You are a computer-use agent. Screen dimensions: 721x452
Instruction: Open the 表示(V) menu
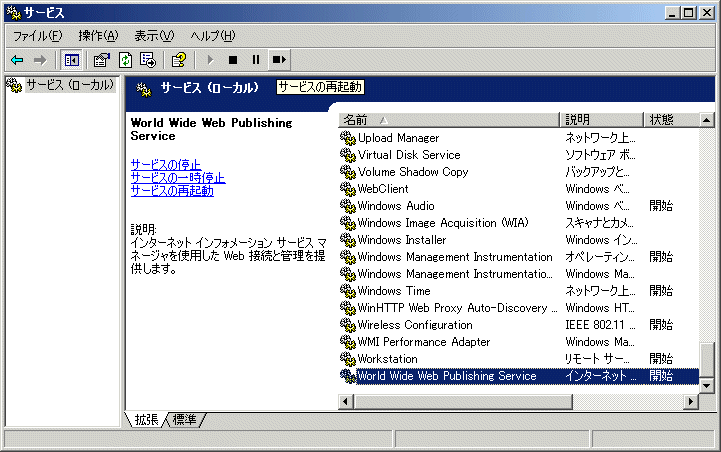tap(154, 36)
